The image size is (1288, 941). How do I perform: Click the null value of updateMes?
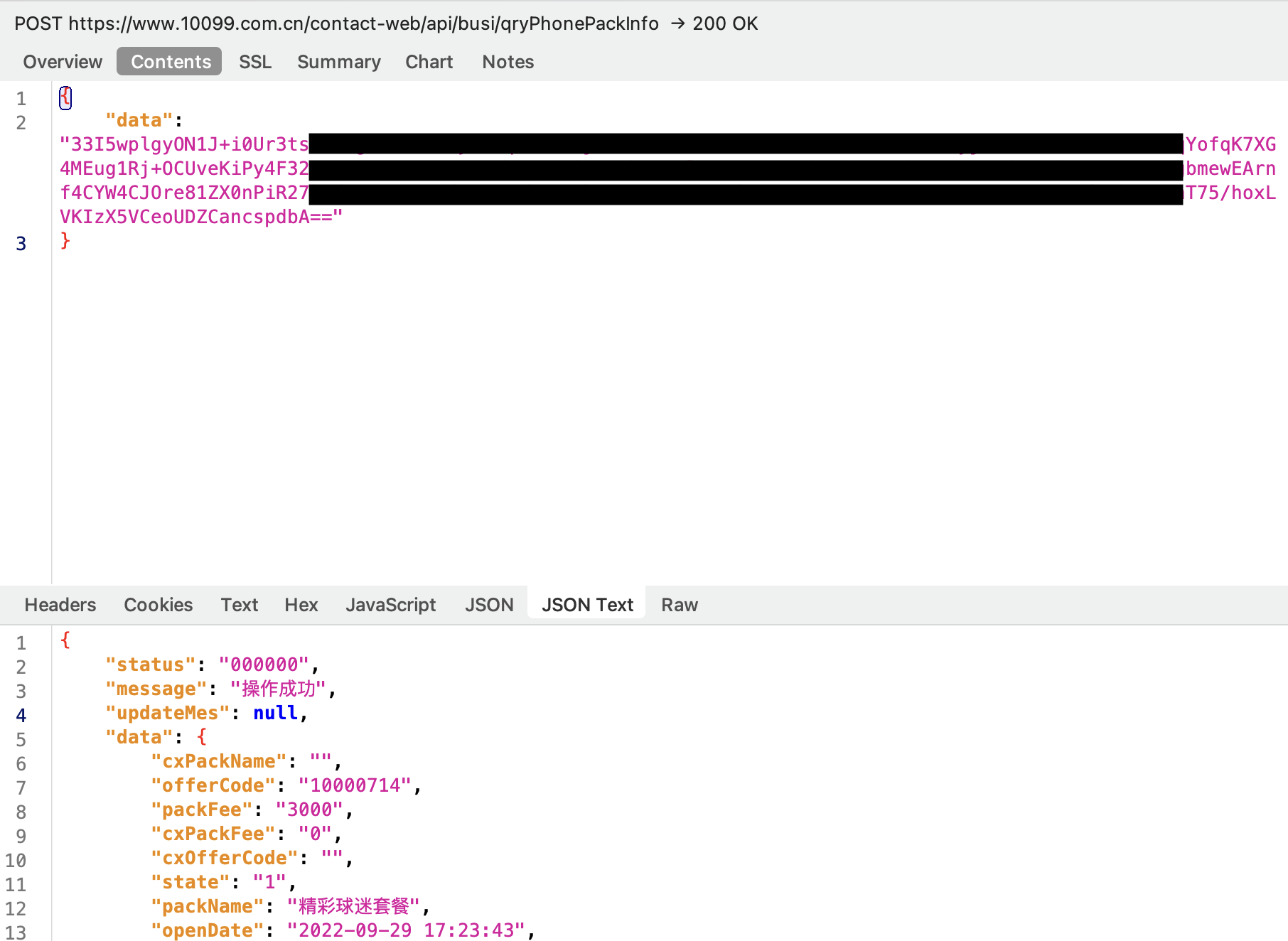pyautogui.click(x=275, y=713)
